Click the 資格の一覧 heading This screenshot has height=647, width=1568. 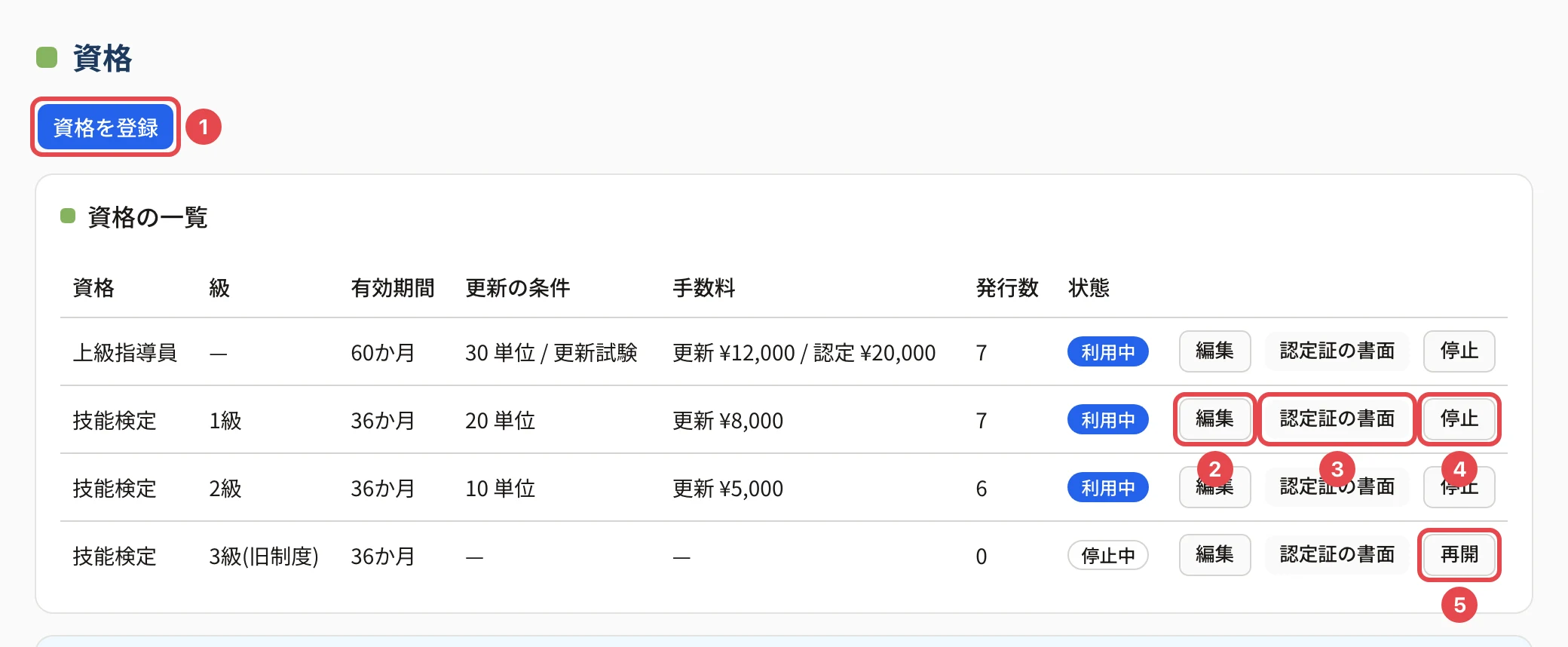[x=148, y=217]
